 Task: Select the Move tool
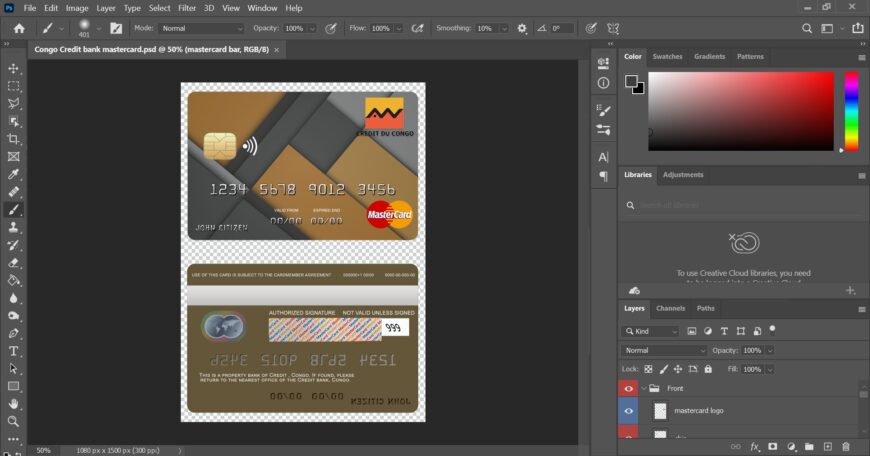(x=13, y=68)
